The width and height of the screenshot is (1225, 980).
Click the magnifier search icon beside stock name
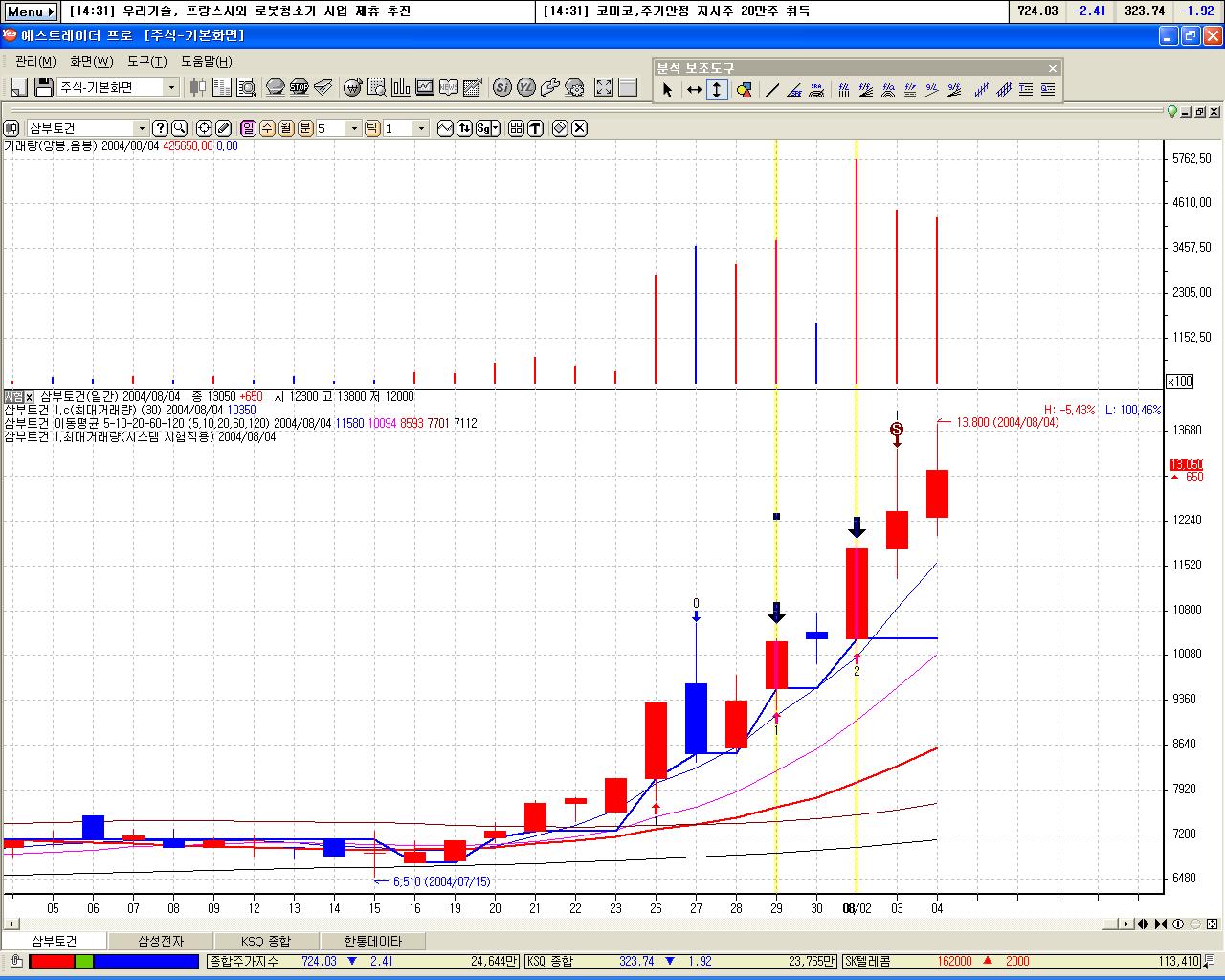(179, 128)
